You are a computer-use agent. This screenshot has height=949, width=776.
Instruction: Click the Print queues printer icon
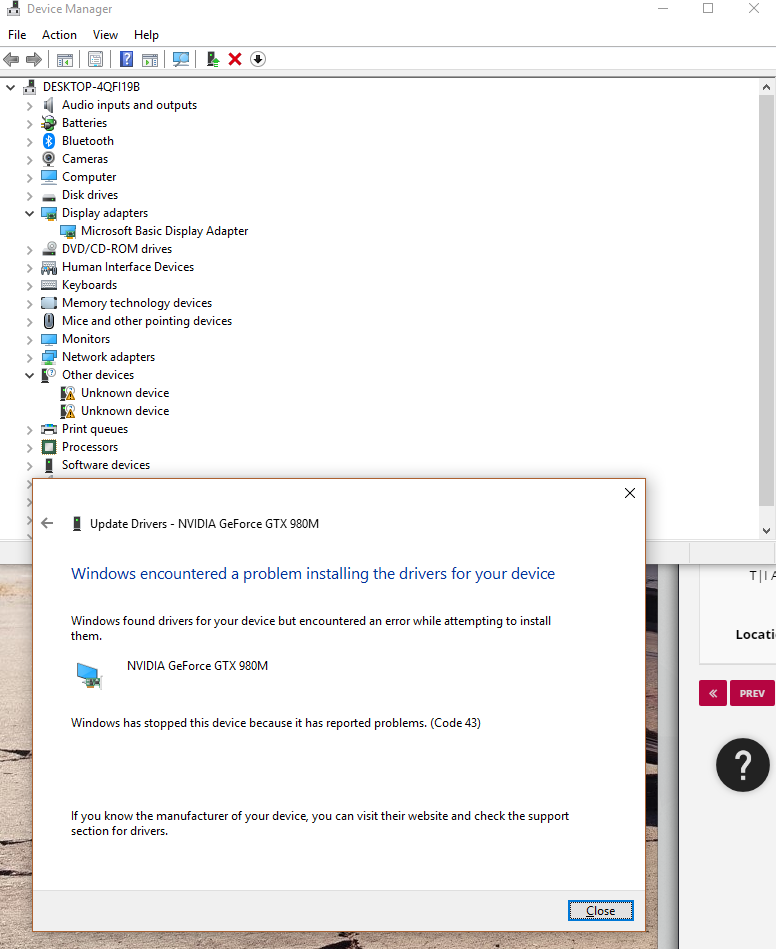[x=48, y=429]
